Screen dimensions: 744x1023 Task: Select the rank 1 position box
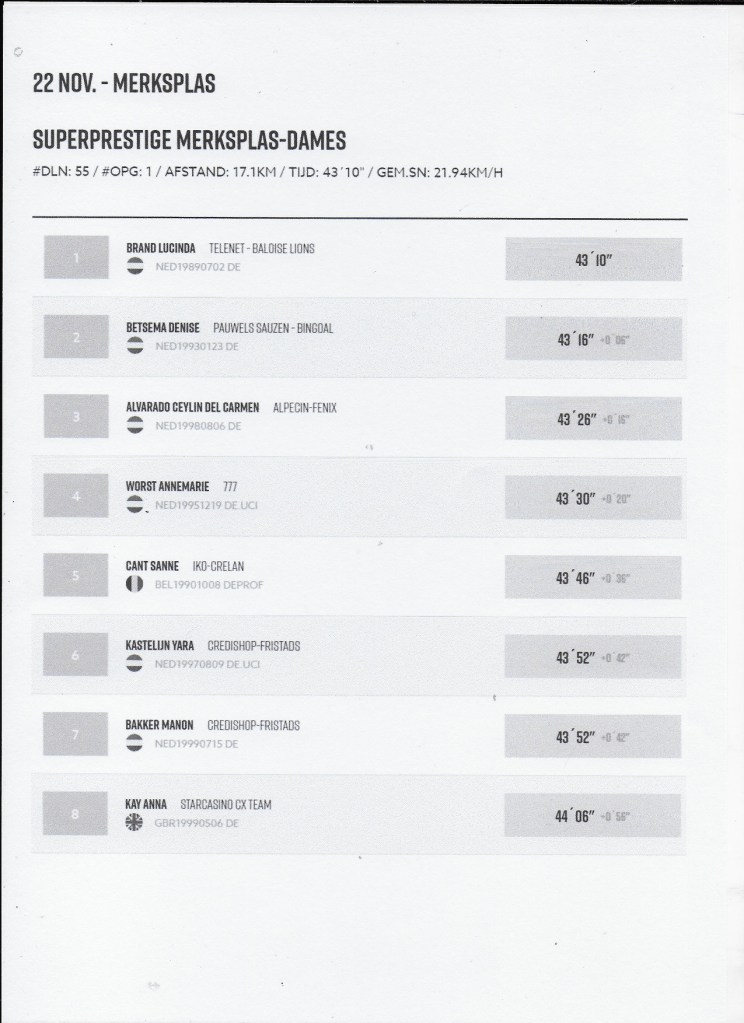(76, 258)
